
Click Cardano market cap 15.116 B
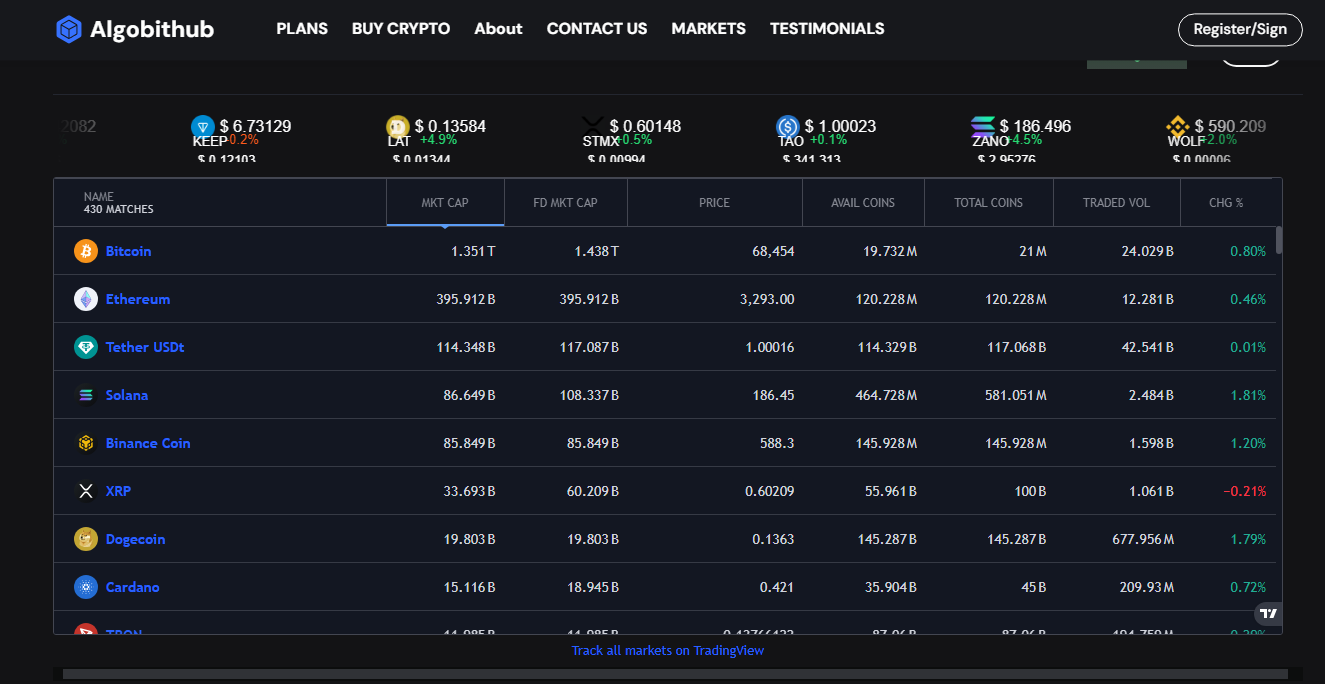point(469,587)
